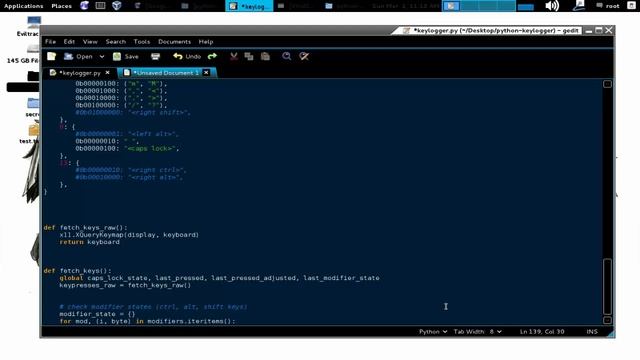The height and width of the screenshot is (360, 640).
Task: Click the green Redo arrow
Action: tap(212, 56)
